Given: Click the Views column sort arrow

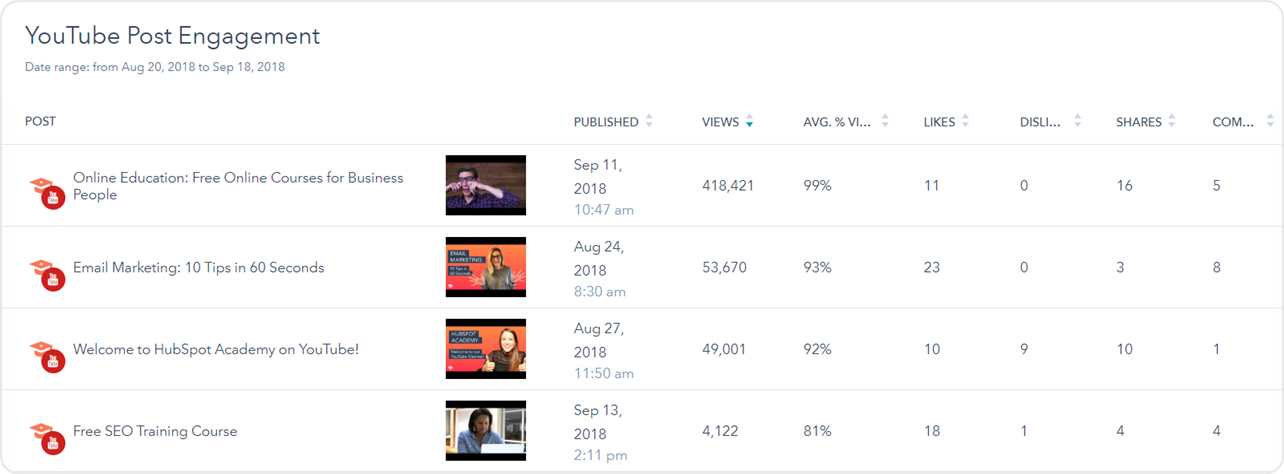Looking at the screenshot, I should [749, 122].
